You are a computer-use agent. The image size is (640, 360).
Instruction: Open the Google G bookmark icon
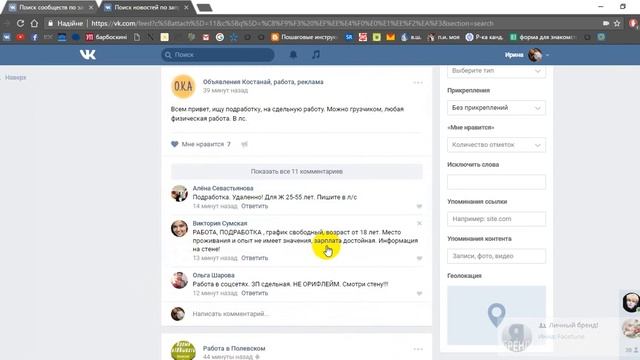(x=220, y=37)
